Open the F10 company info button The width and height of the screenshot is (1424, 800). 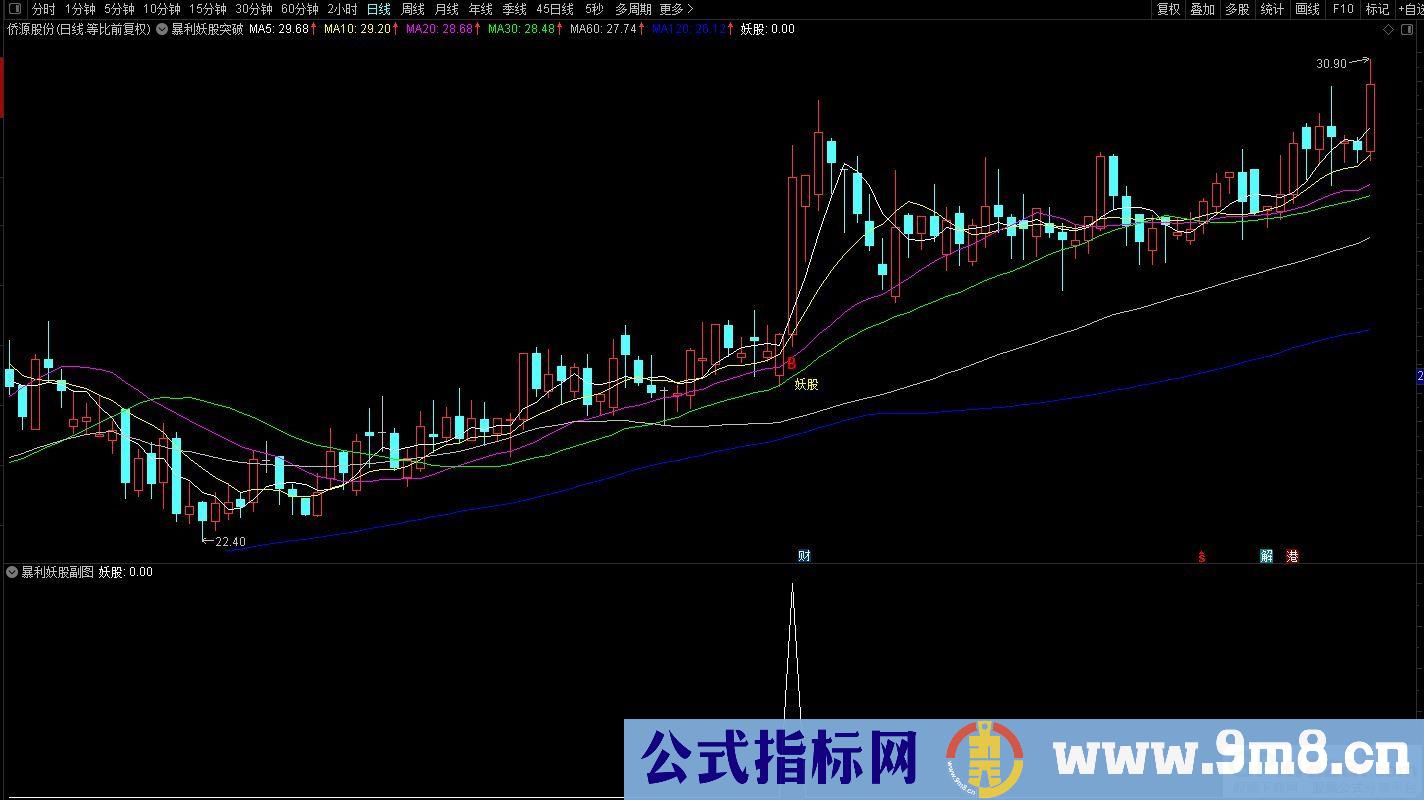point(1342,9)
